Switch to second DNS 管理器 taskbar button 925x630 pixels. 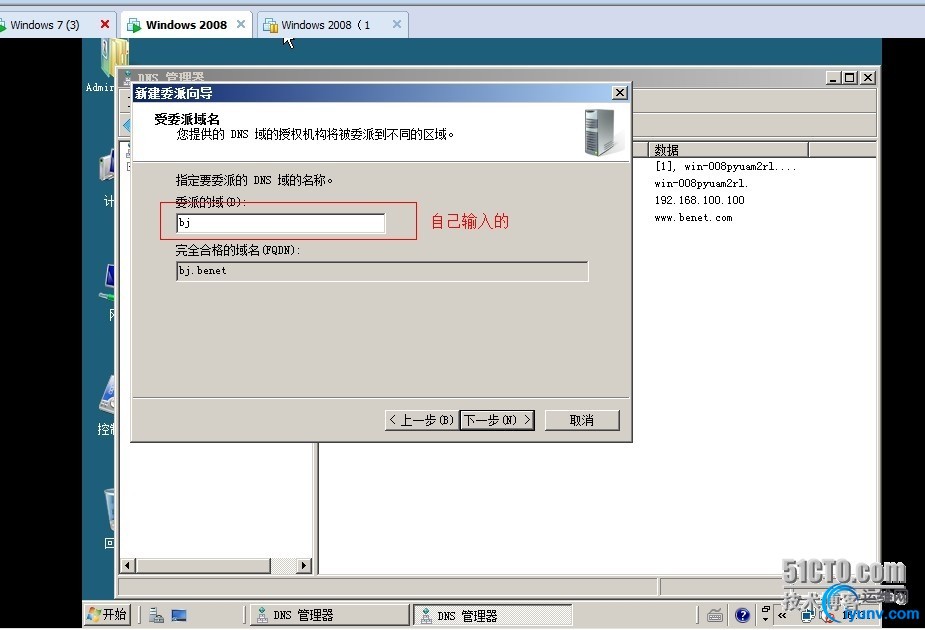[493, 615]
